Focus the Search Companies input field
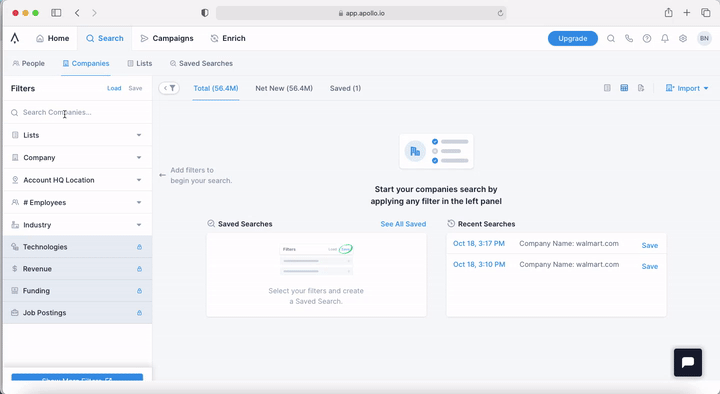Image resolution: width=720 pixels, height=394 pixels. click(x=77, y=113)
